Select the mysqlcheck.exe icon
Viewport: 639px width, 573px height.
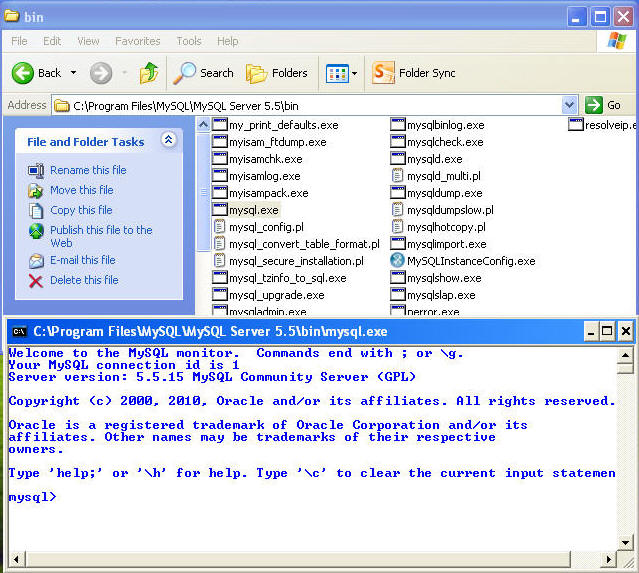tap(398, 141)
